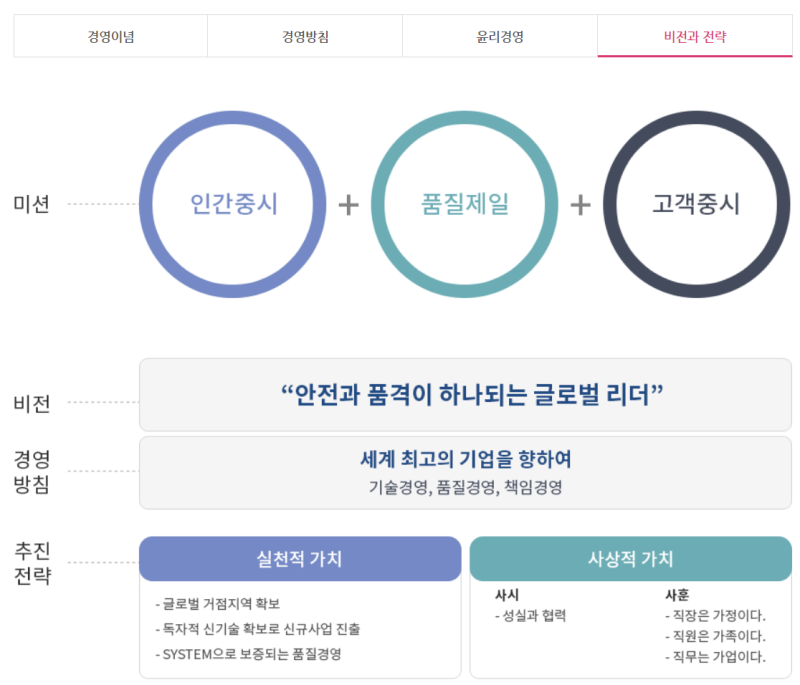Screen dimensions: 800x685
Task: Click the 사상적 가치 header
Action: click(630, 559)
